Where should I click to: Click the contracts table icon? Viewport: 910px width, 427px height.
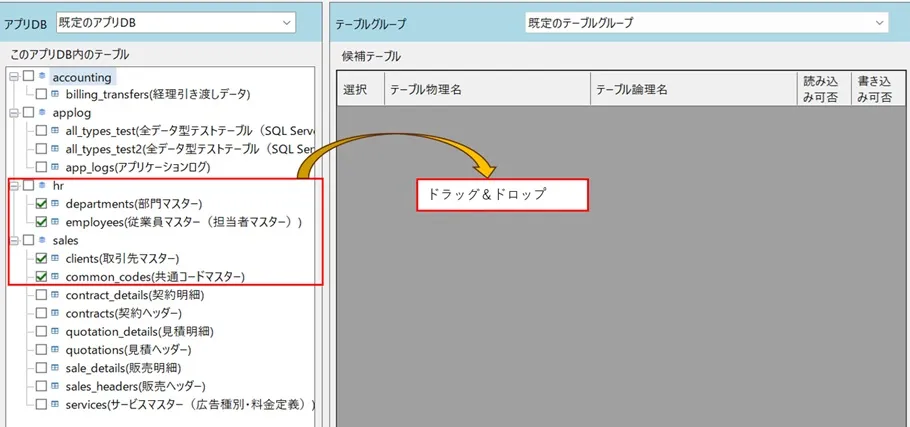coord(55,313)
